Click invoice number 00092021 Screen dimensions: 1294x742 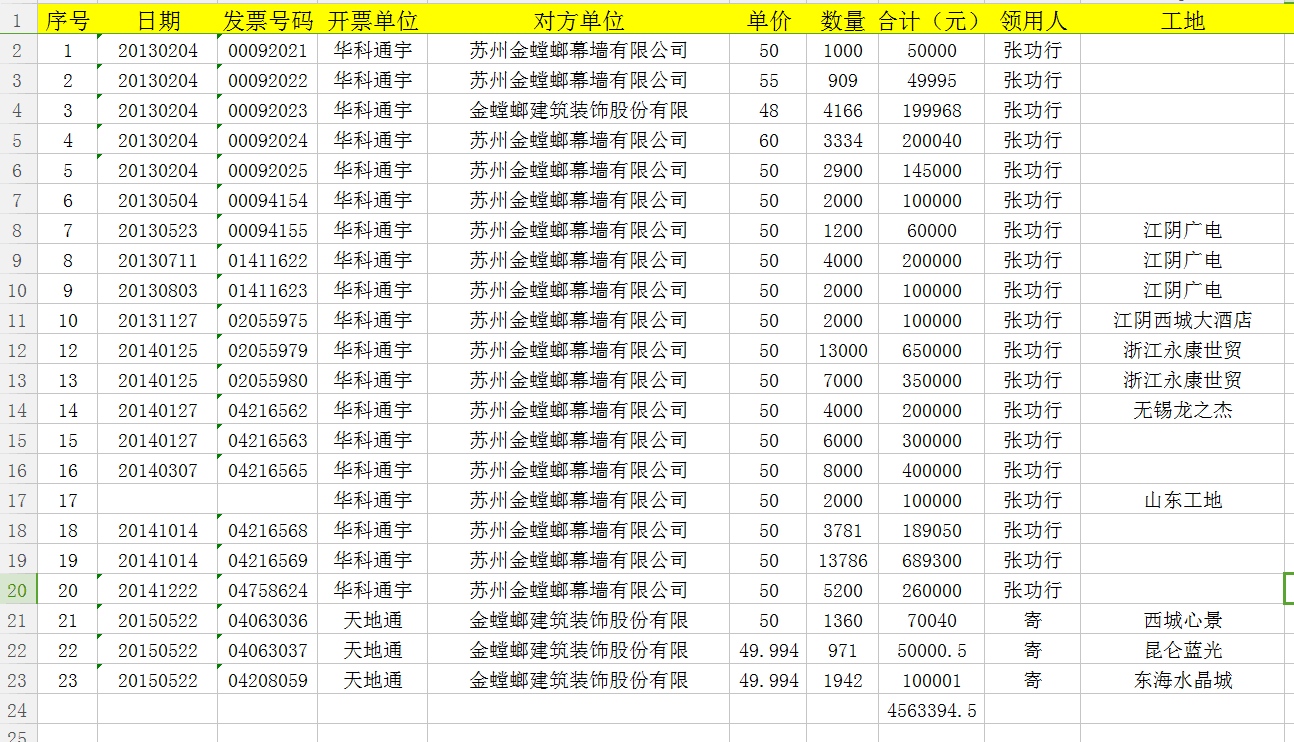pyautogui.click(x=268, y=50)
